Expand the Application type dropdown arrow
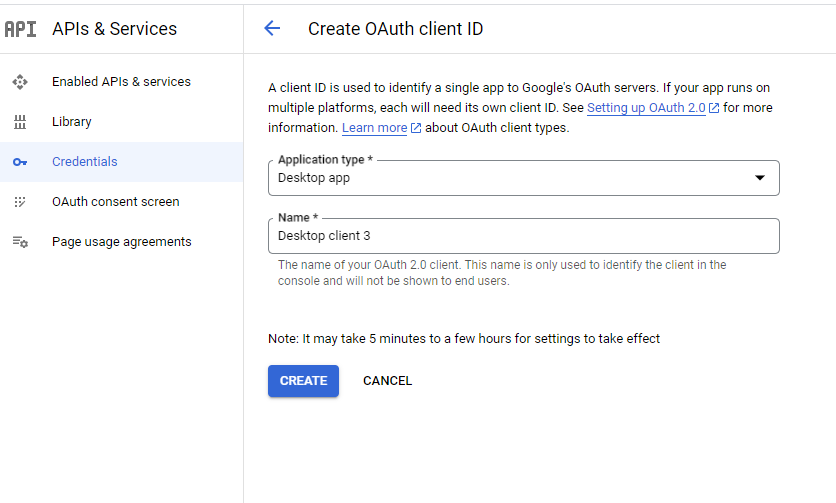This screenshot has width=836, height=503. point(760,178)
